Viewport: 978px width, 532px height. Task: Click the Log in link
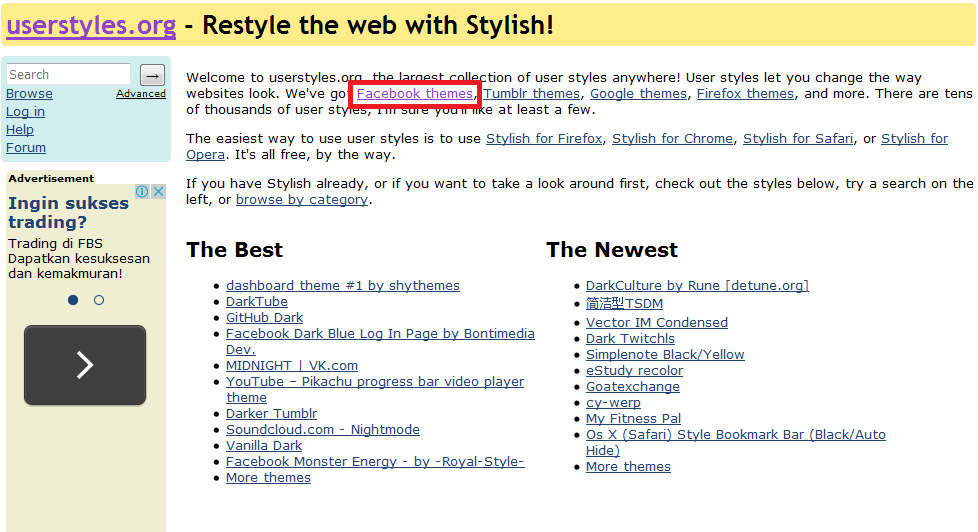tap(26, 112)
